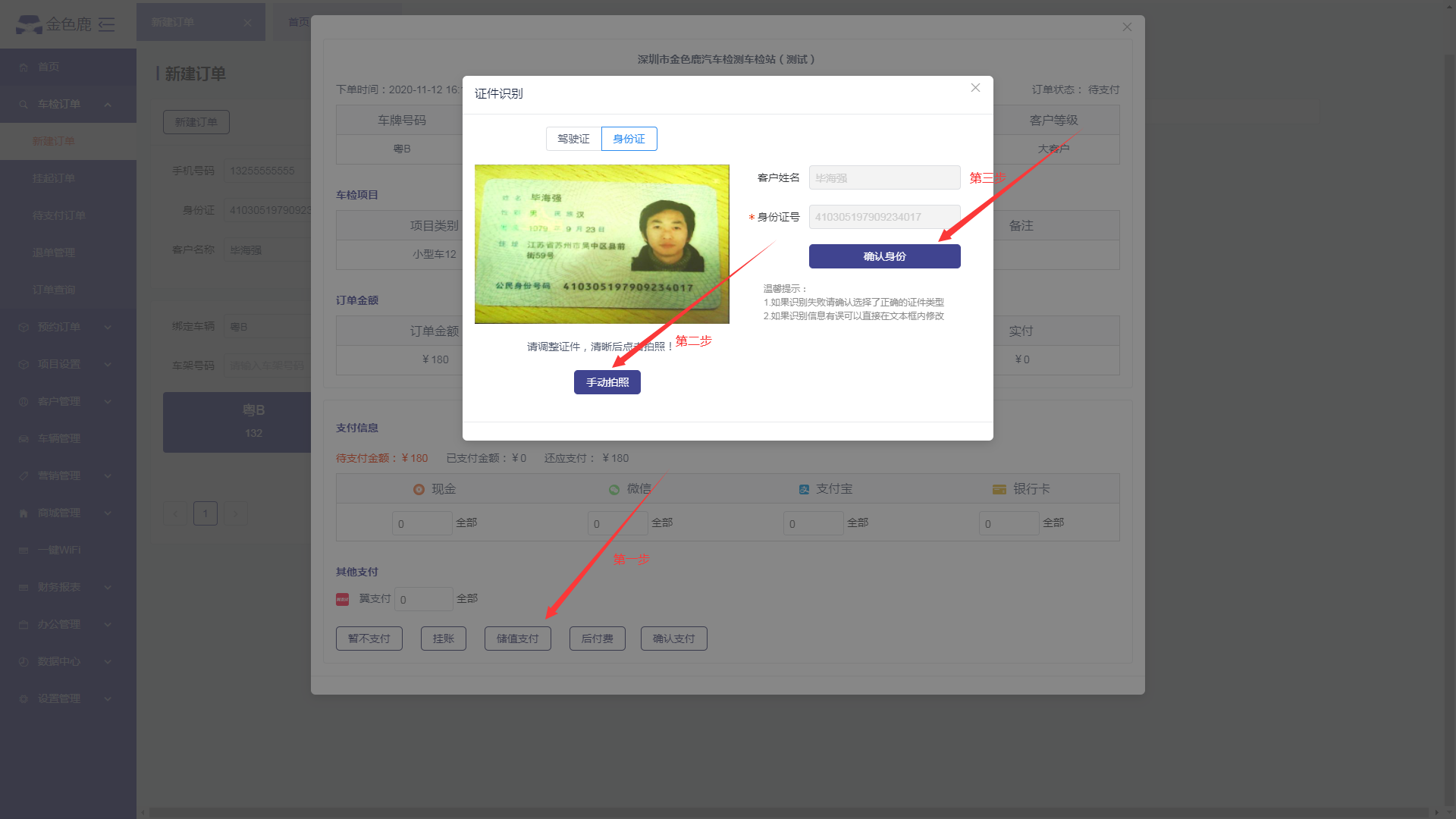Click the 银行卡 bank card icon
1456x819 pixels.
click(999, 490)
